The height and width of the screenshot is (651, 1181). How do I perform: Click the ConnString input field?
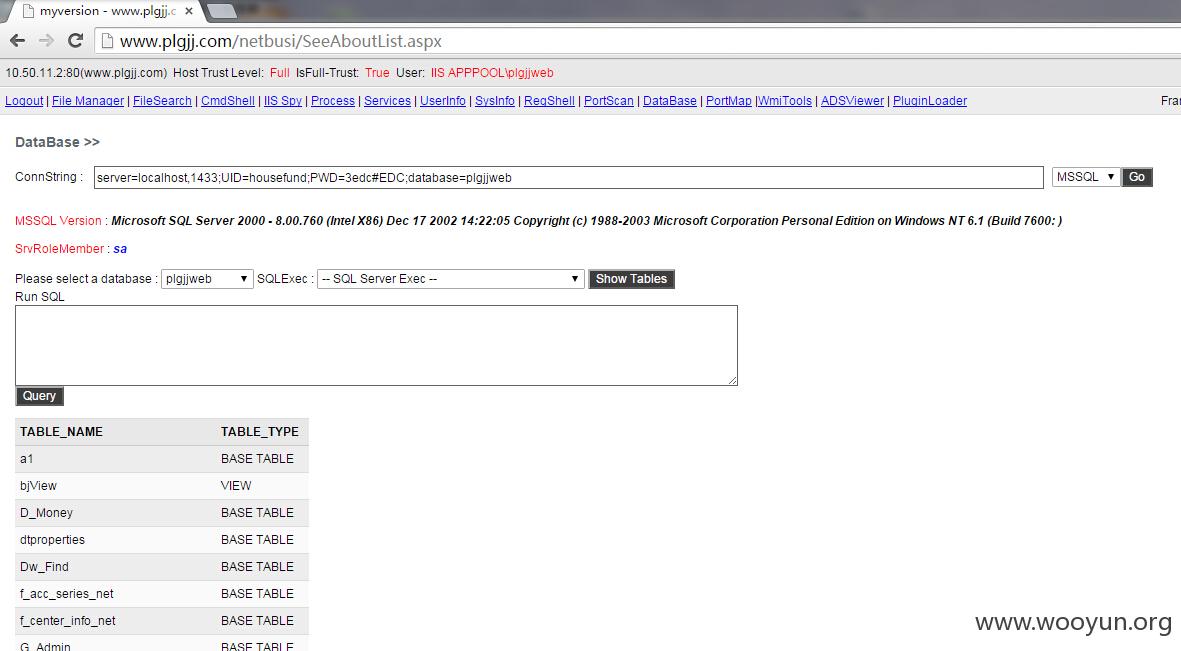coord(568,178)
